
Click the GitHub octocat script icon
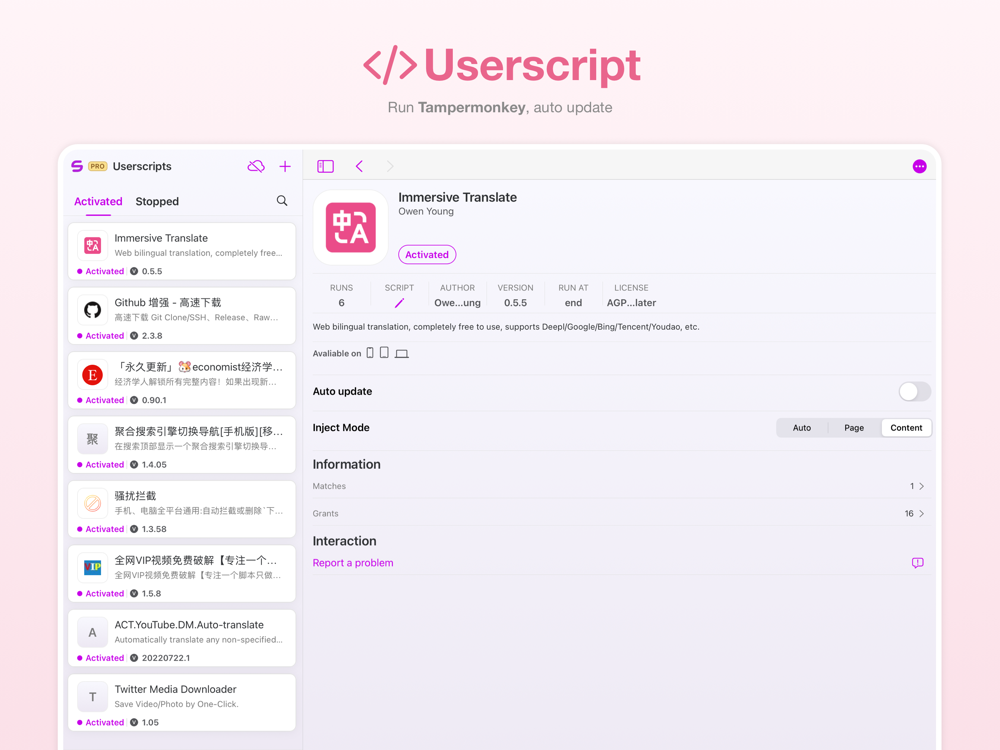[x=92, y=310]
